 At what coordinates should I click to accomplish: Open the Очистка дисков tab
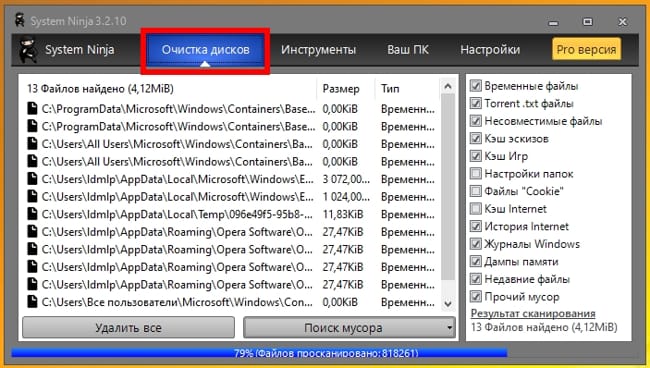point(205,50)
